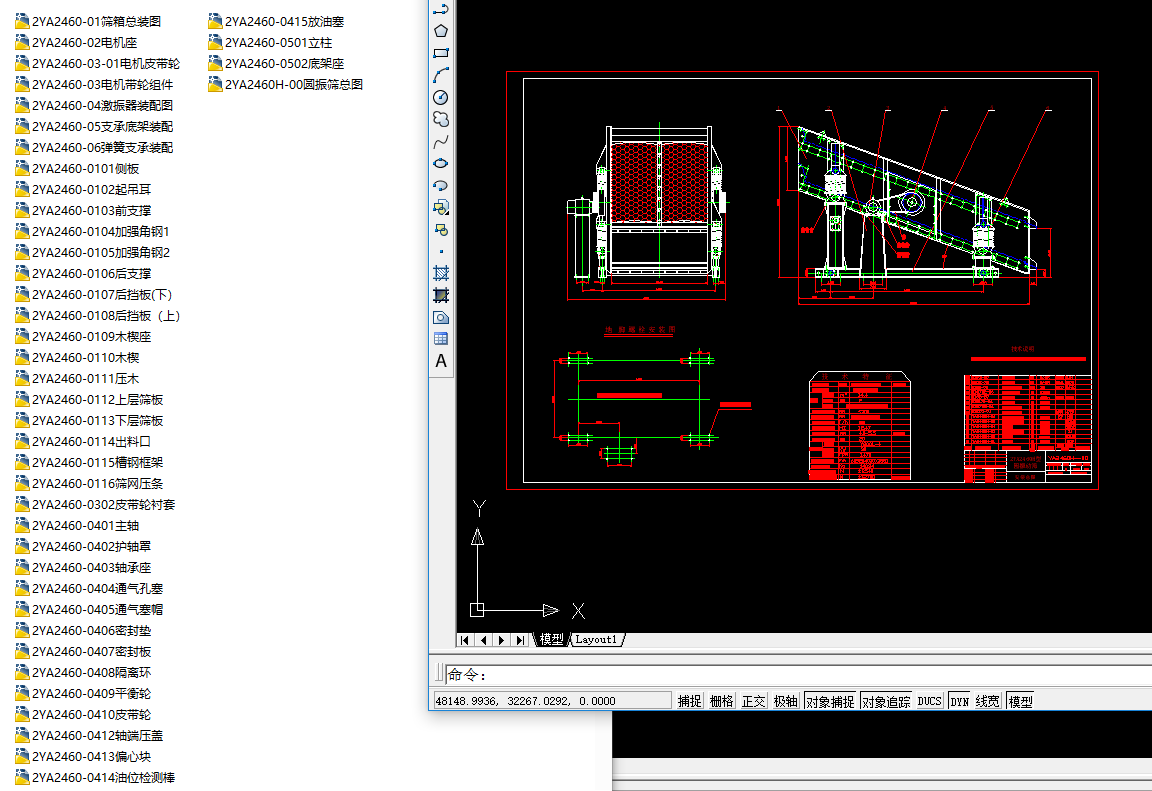Click the Table insert tool

(441, 339)
